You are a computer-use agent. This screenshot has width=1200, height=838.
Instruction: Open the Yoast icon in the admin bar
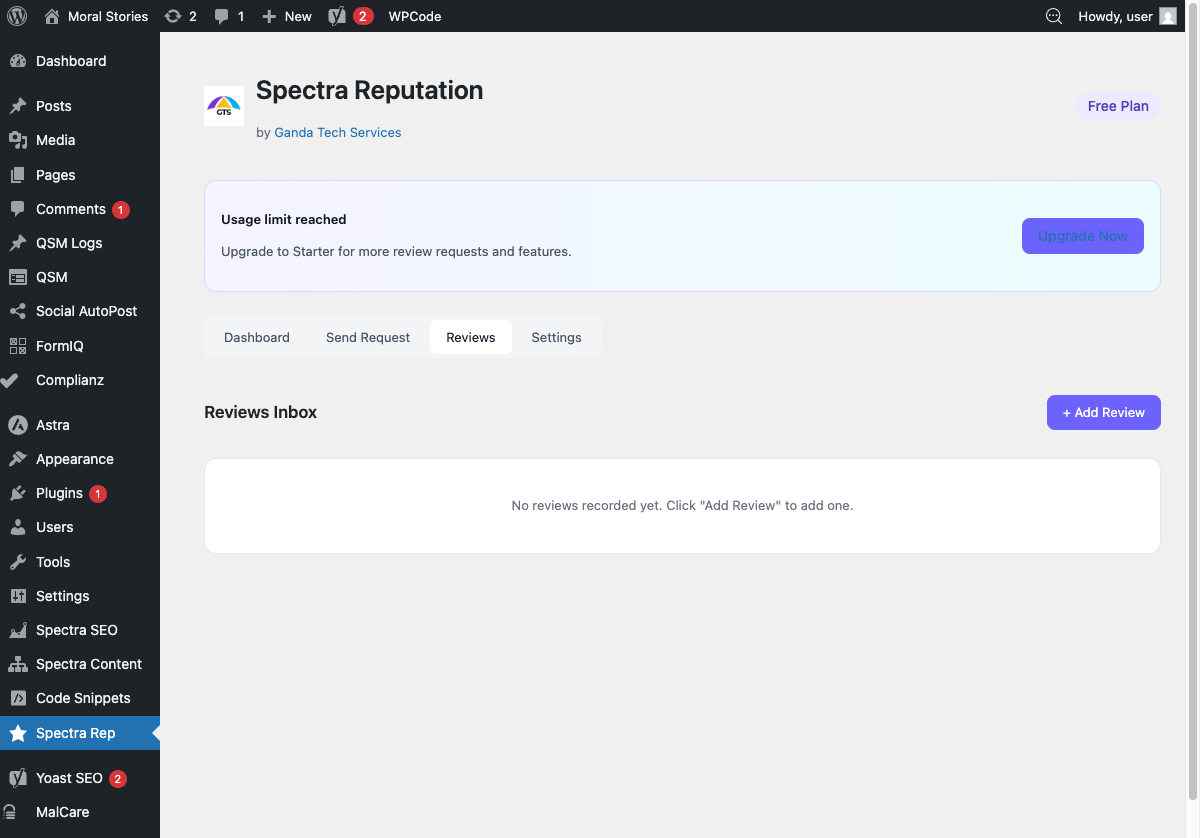[x=337, y=16]
